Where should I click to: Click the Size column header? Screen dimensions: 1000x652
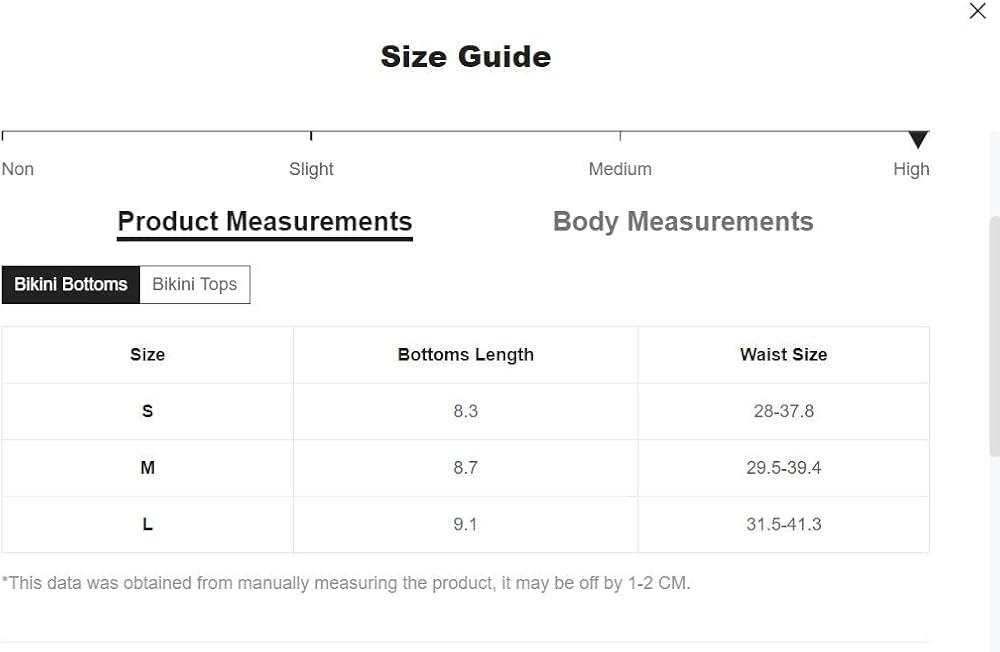click(147, 355)
